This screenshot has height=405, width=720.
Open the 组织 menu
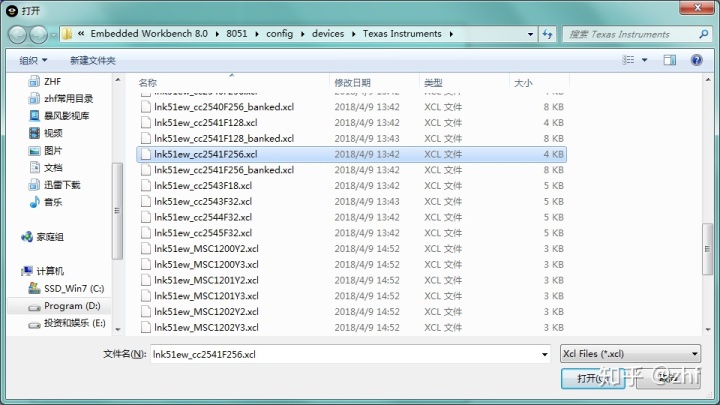(33, 60)
